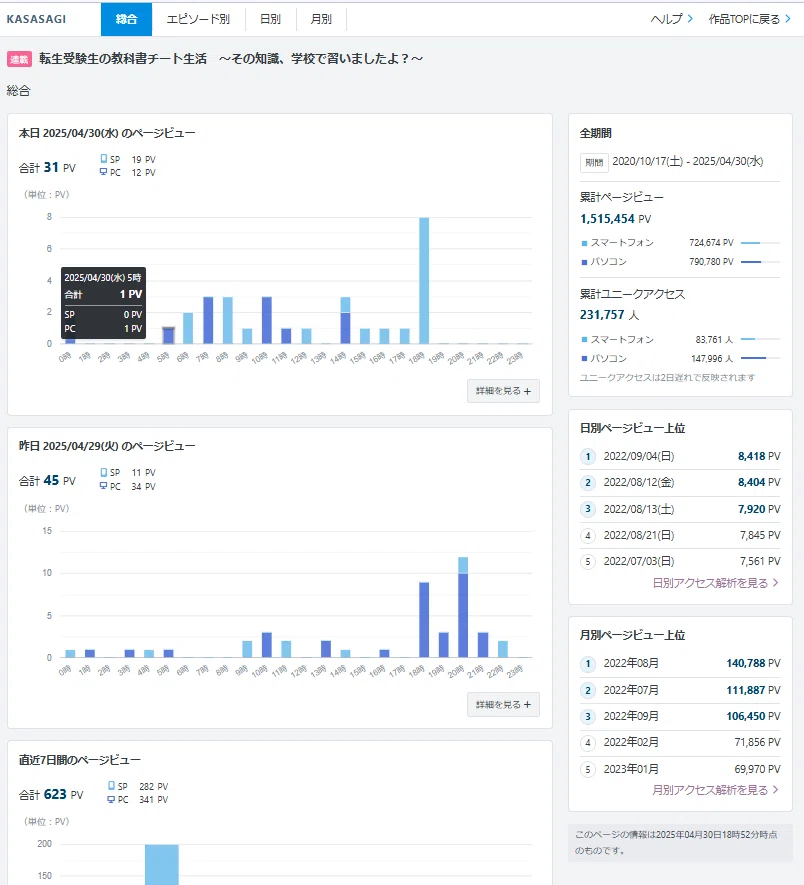This screenshot has height=885, width=804.
Task: Click the スマートフォン unique access progress bar
Action: (760, 339)
